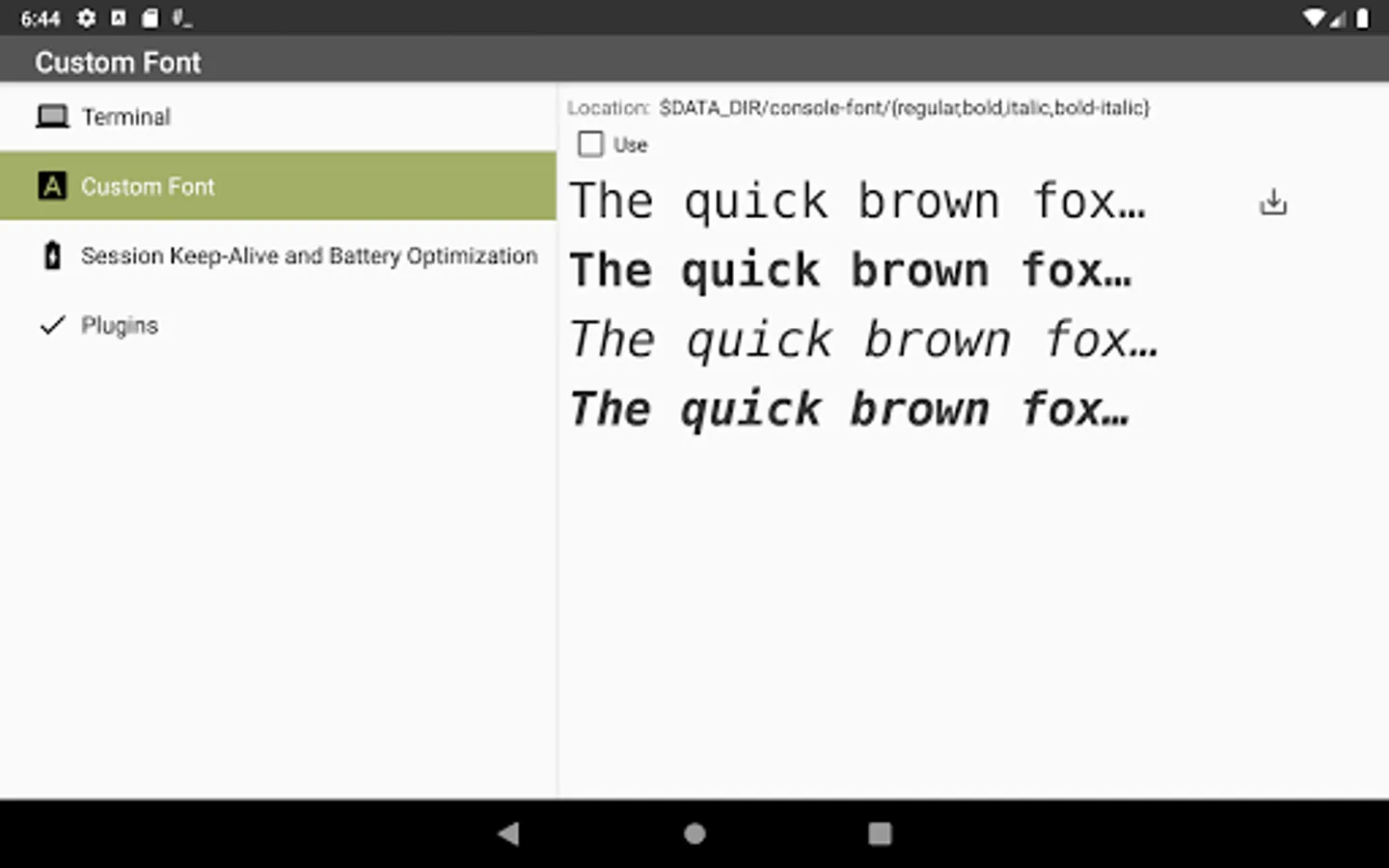Open the Terminal settings section
1389x868 pixels.
pyautogui.click(x=278, y=117)
